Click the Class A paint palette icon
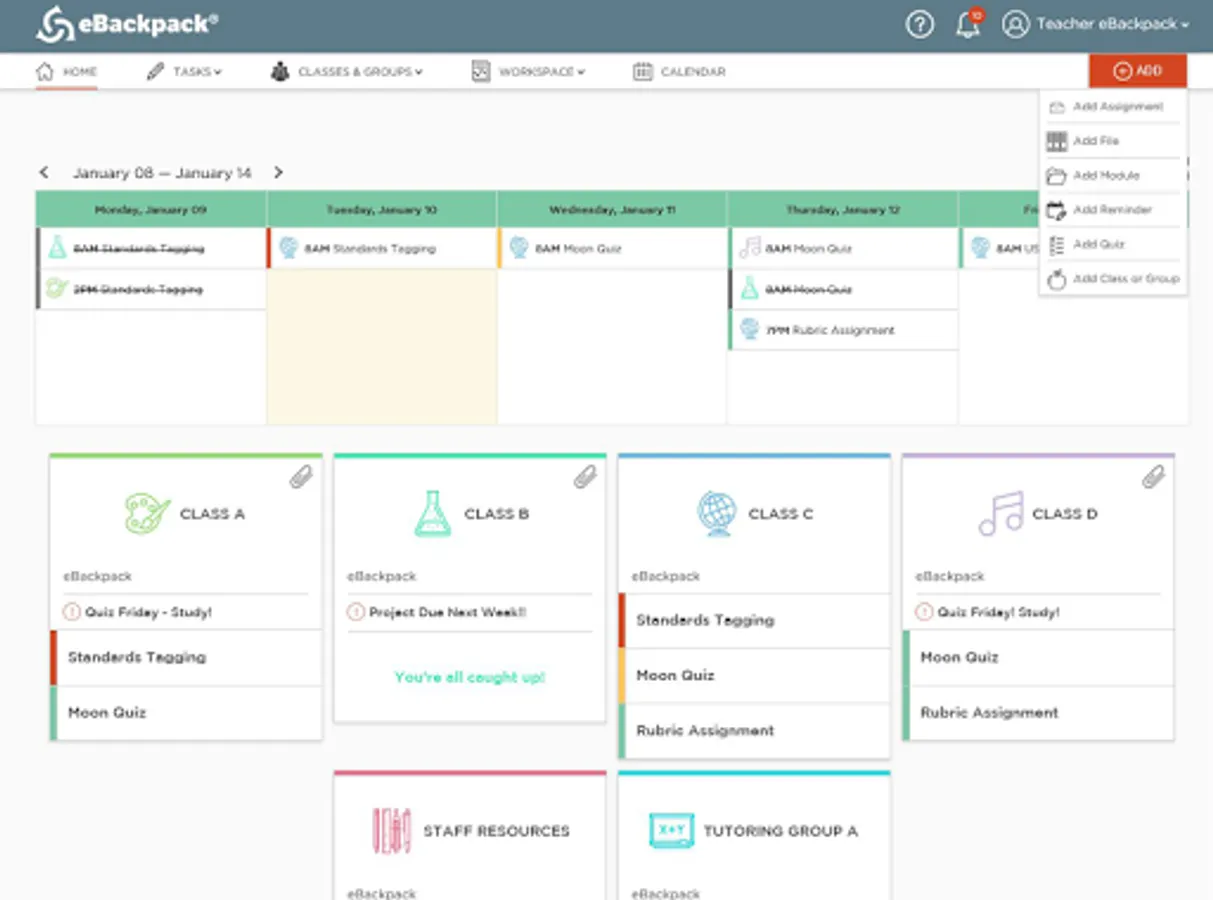This screenshot has width=1213, height=900. click(x=147, y=514)
